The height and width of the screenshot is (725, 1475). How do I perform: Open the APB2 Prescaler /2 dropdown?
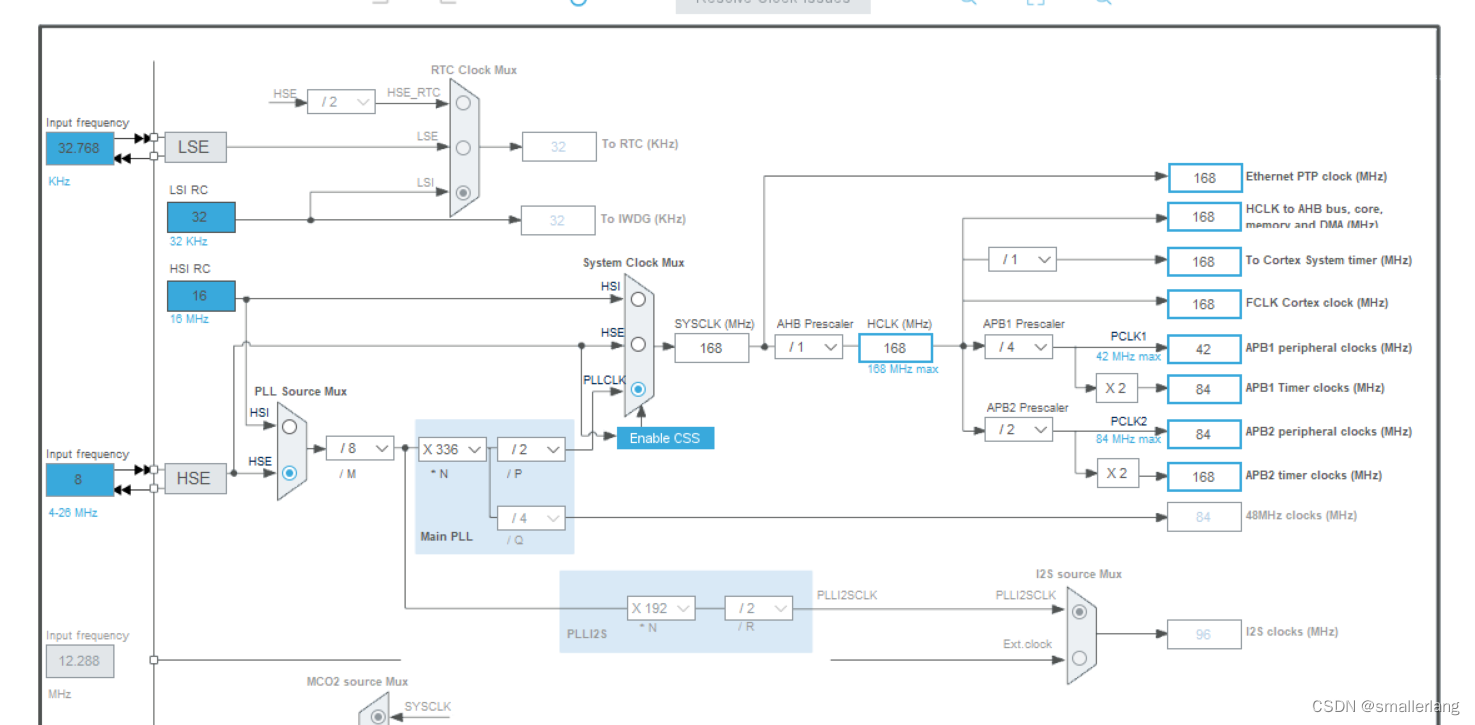(1018, 429)
